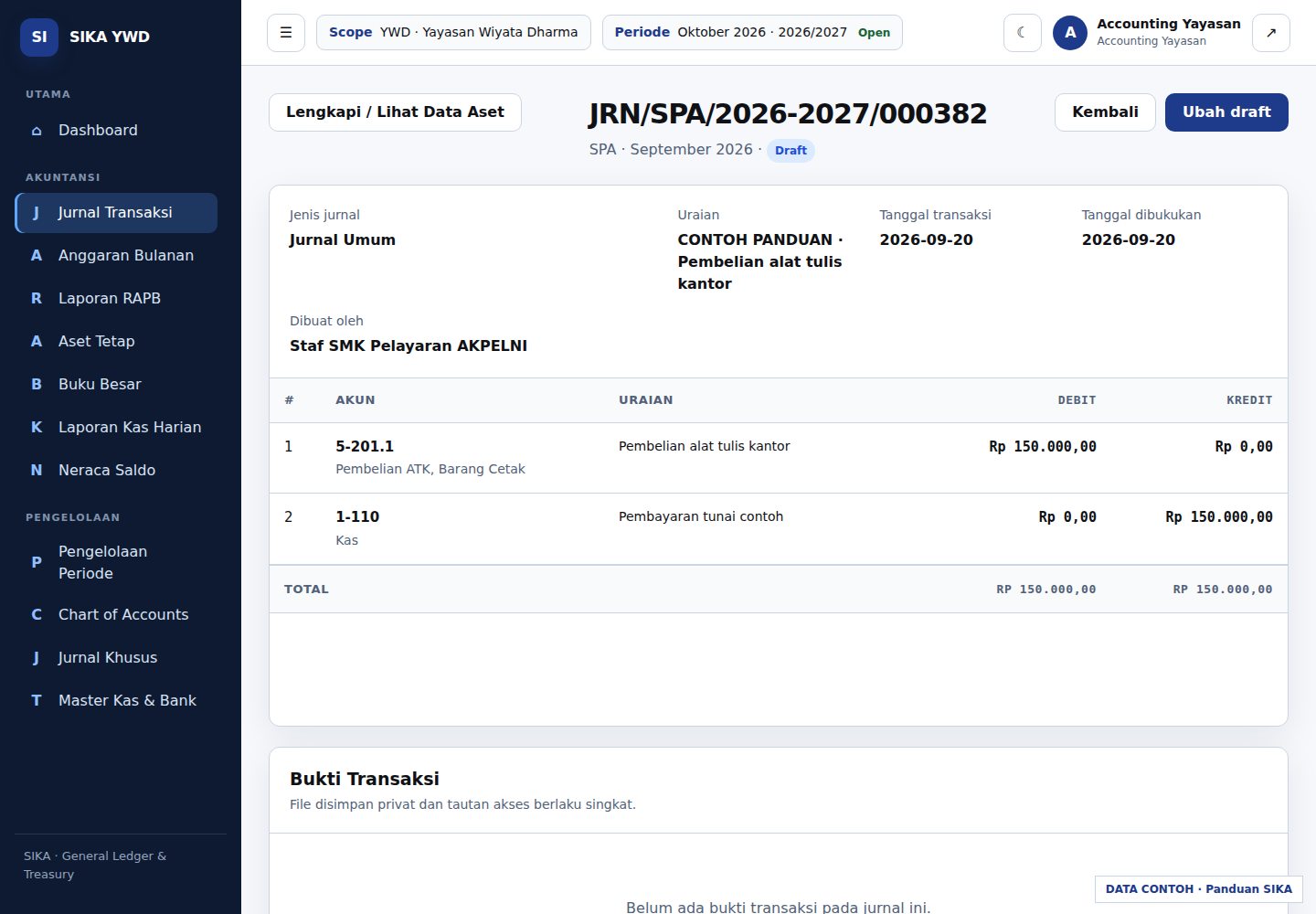1316x914 pixels.
Task: Open Dashboard from sidebar
Action: (x=116, y=130)
